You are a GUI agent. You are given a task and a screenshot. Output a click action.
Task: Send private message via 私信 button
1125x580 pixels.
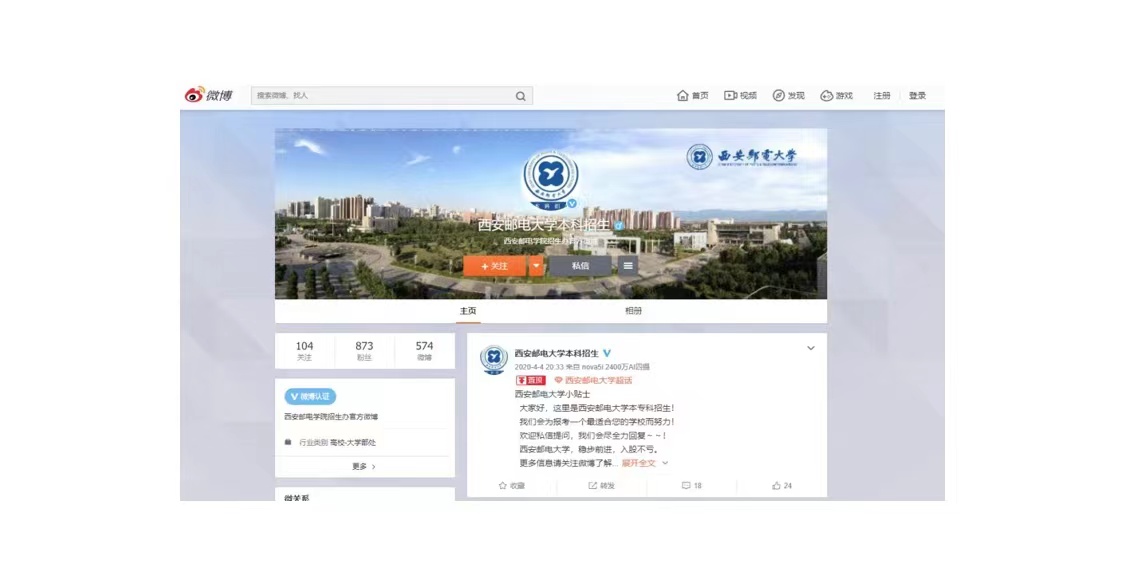click(580, 266)
